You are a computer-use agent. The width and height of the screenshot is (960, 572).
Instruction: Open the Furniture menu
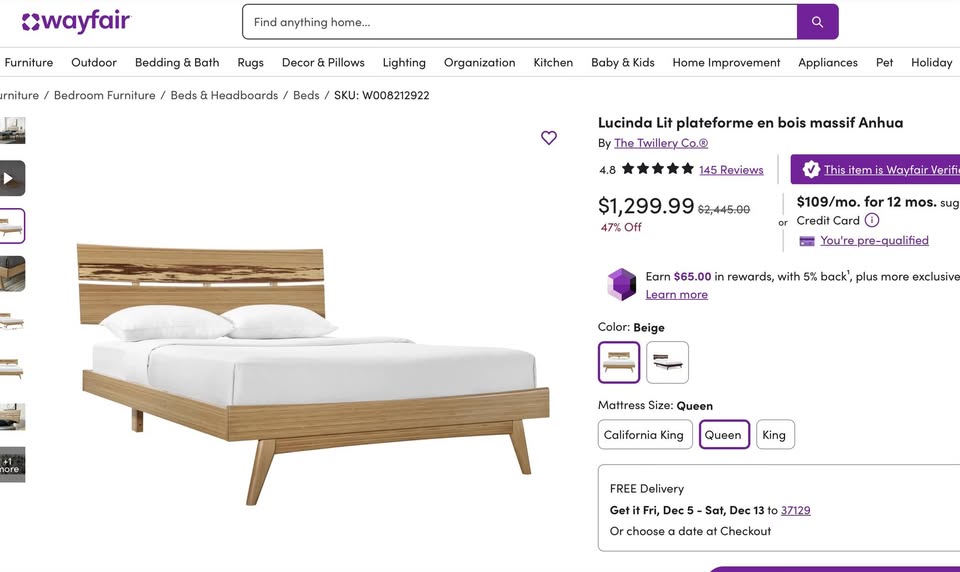tap(29, 62)
